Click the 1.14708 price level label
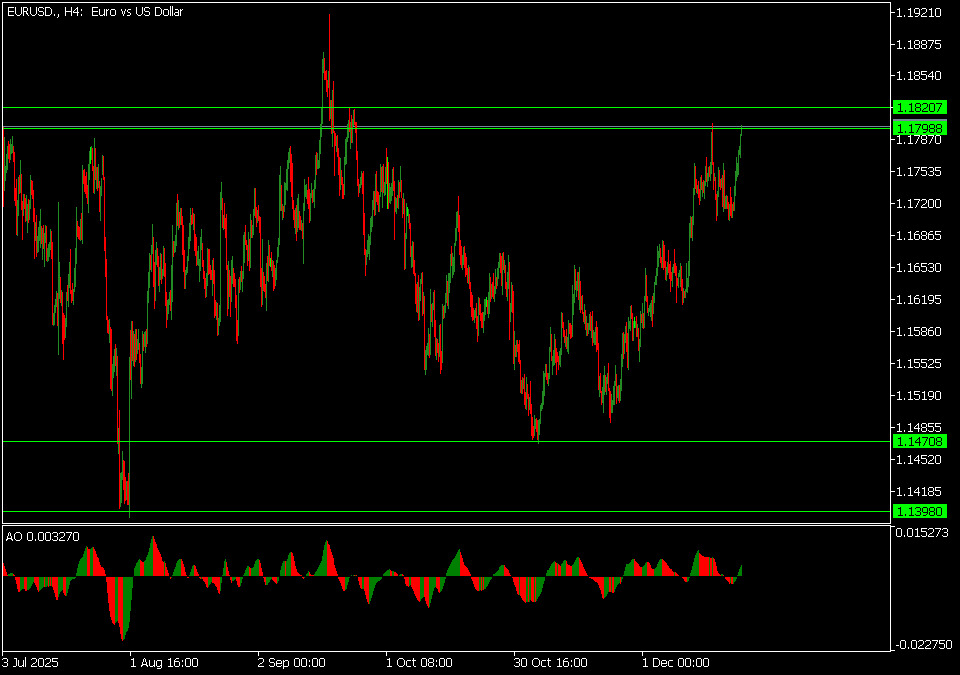 click(918, 441)
